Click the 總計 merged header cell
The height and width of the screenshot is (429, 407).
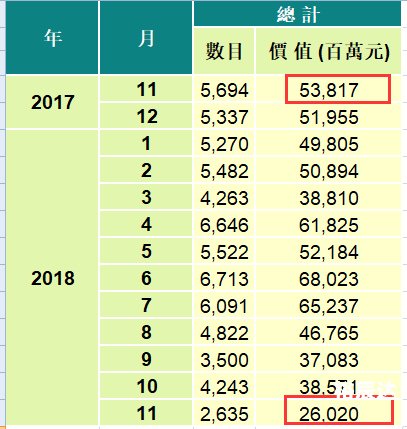point(297,13)
